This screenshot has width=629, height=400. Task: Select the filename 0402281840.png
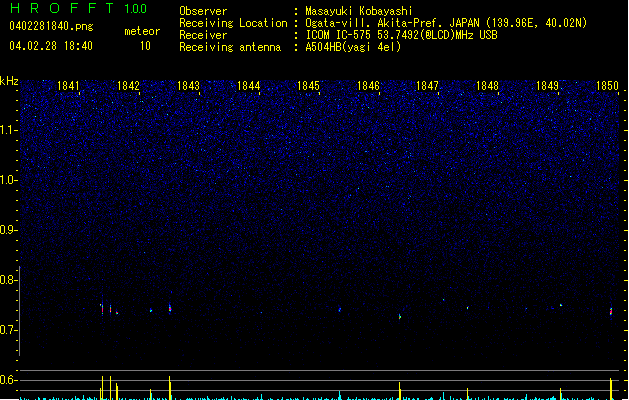pos(51,26)
